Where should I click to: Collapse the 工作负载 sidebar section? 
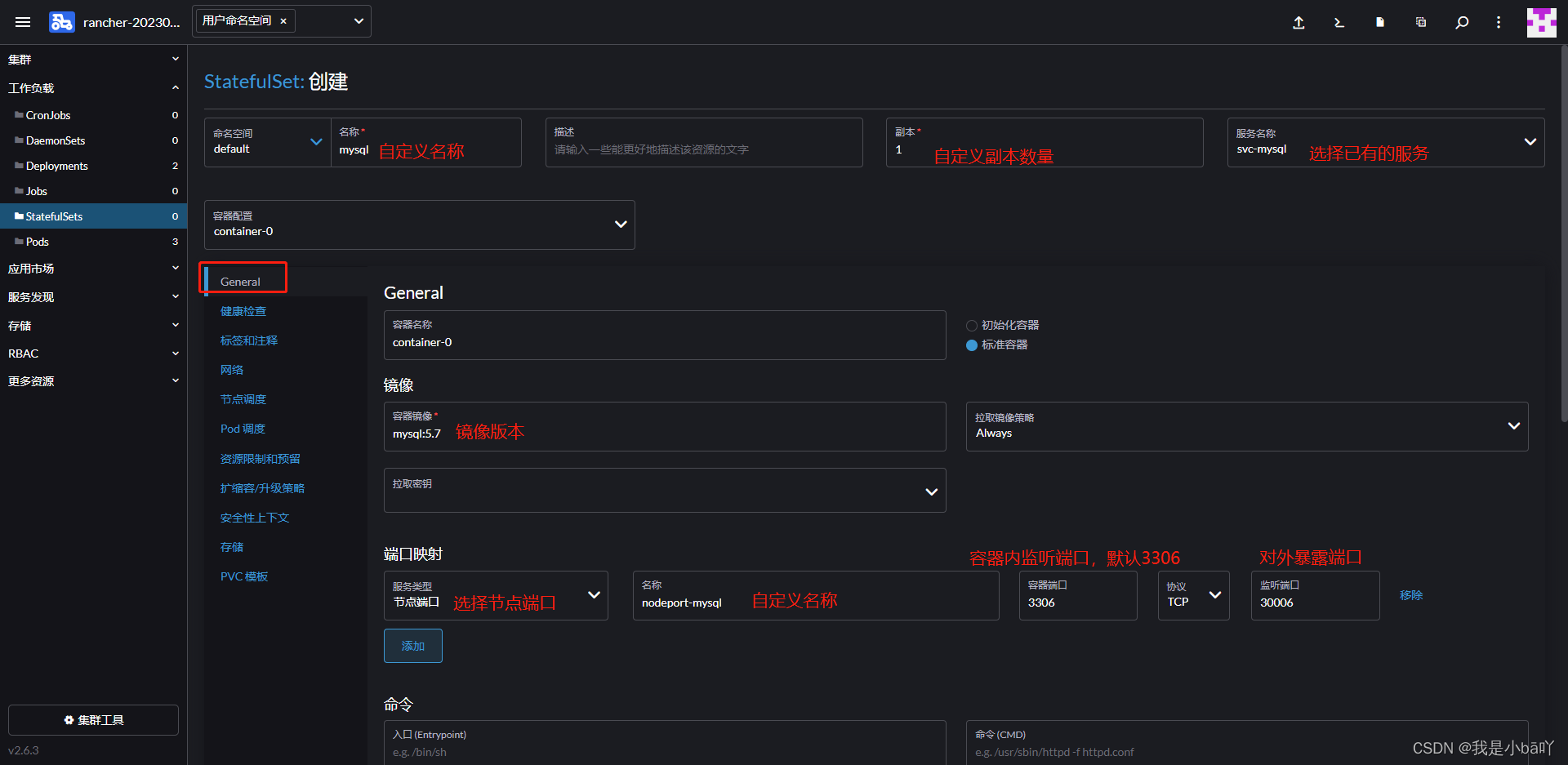click(93, 87)
